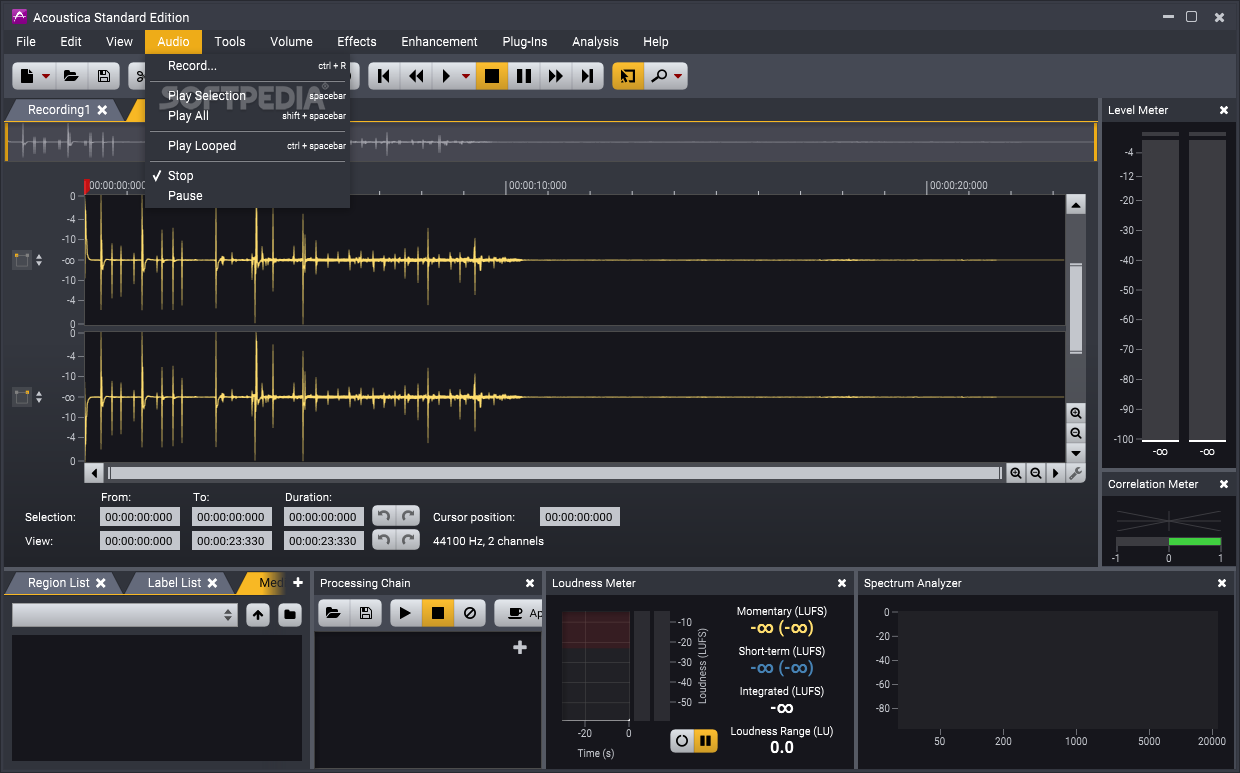This screenshot has width=1240, height=773.
Task: Click Processing Chain bypass circle icon
Action: [x=469, y=613]
